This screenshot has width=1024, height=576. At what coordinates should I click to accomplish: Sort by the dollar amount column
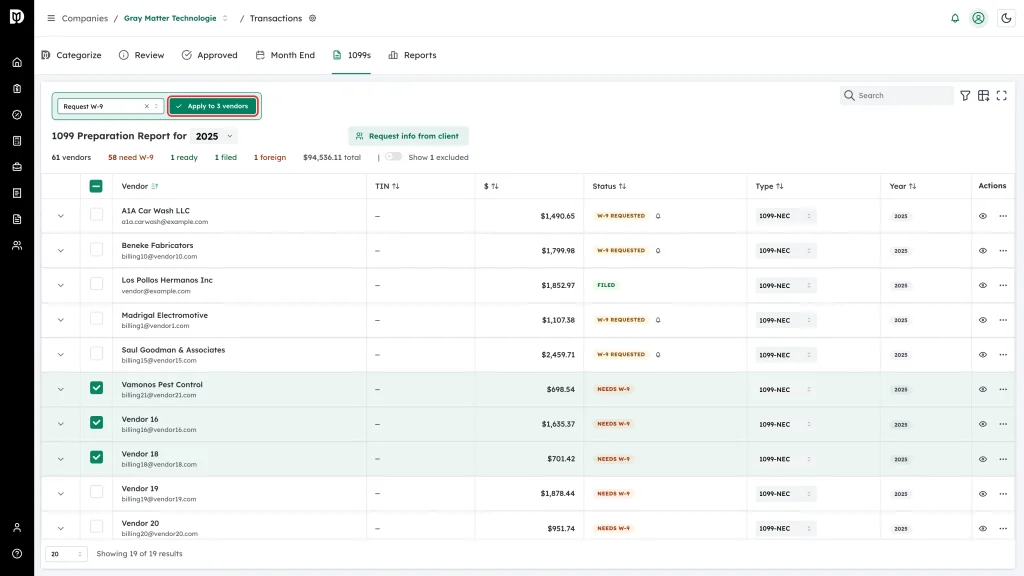point(491,186)
